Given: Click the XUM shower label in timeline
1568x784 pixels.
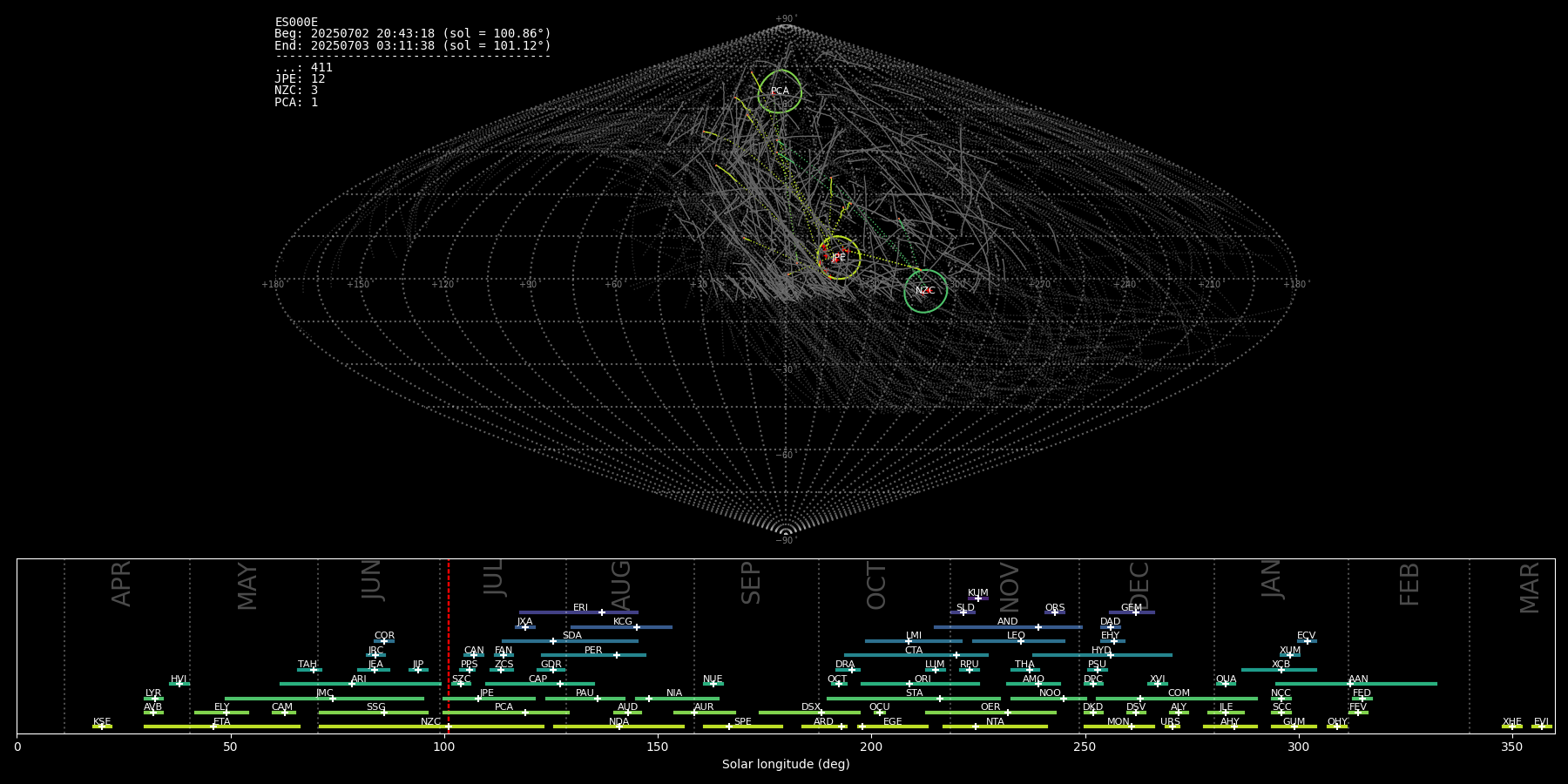Looking at the screenshot, I should tap(1290, 651).
